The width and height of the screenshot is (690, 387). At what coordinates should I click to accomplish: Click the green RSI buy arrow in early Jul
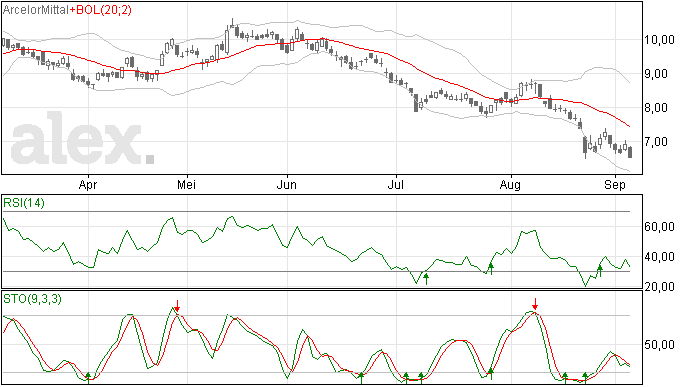pos(426,279)
